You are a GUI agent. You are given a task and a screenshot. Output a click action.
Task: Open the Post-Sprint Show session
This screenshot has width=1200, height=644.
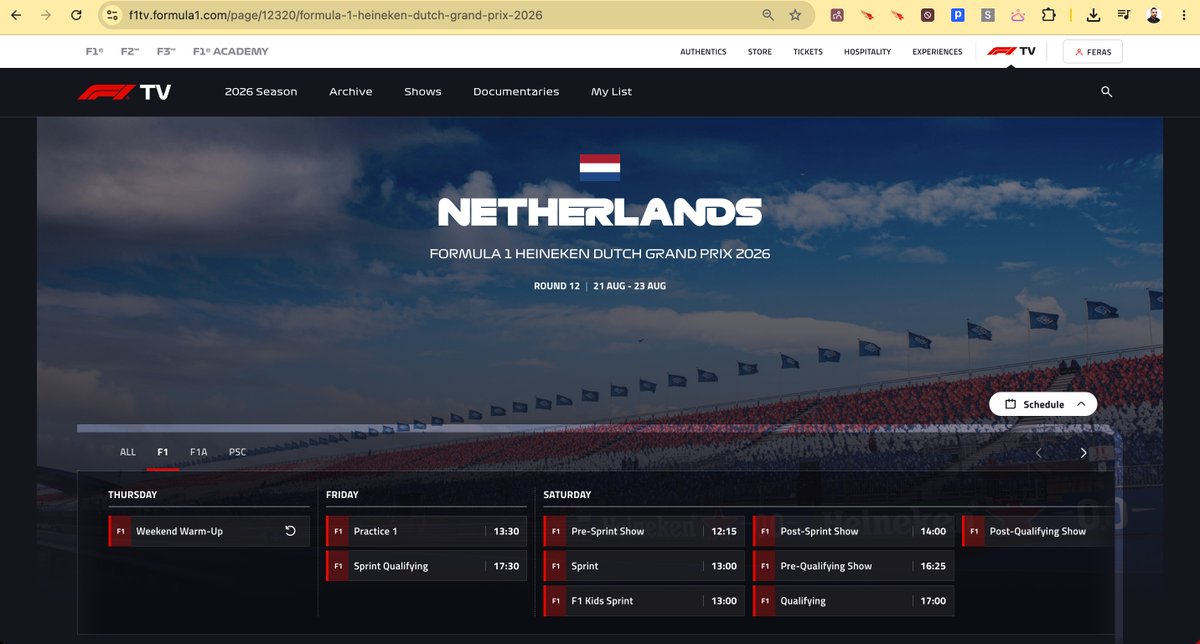853,531
